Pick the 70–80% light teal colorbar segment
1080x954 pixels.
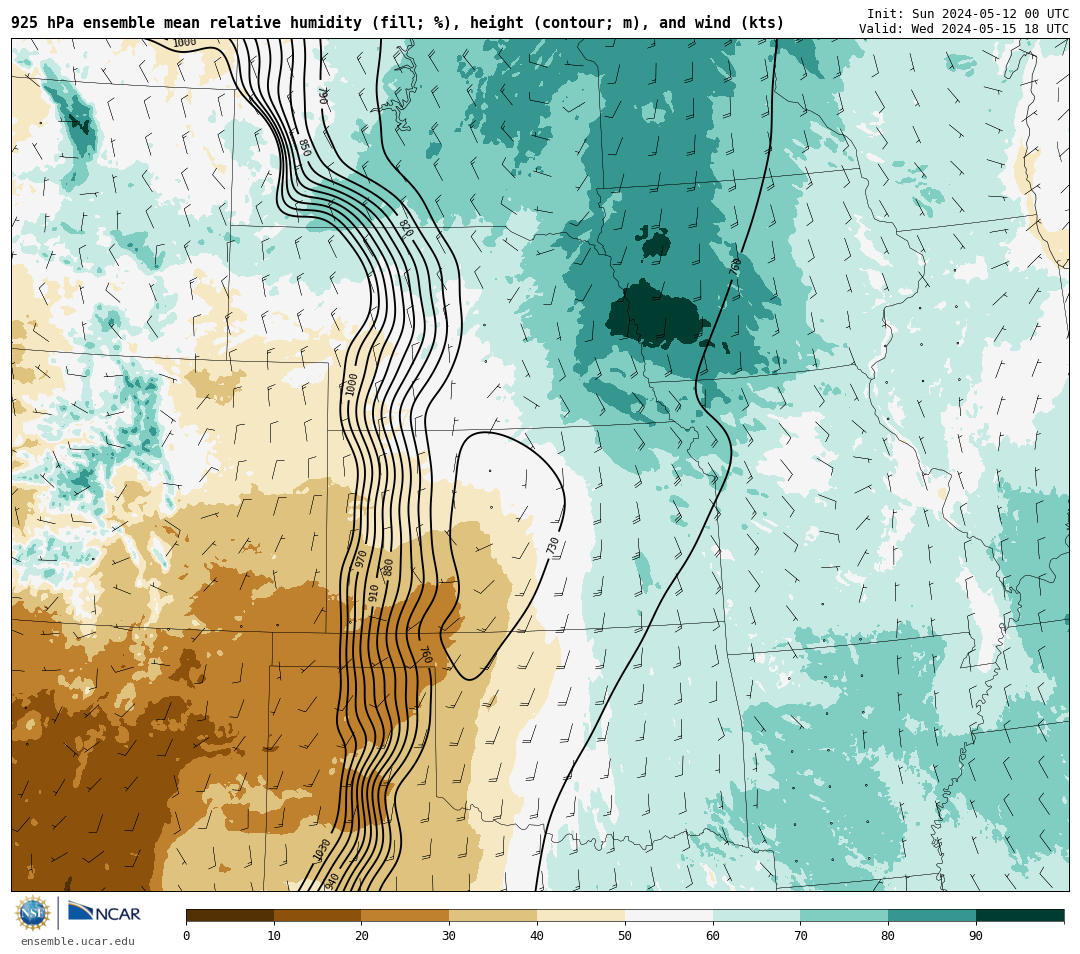pos(844,915)
